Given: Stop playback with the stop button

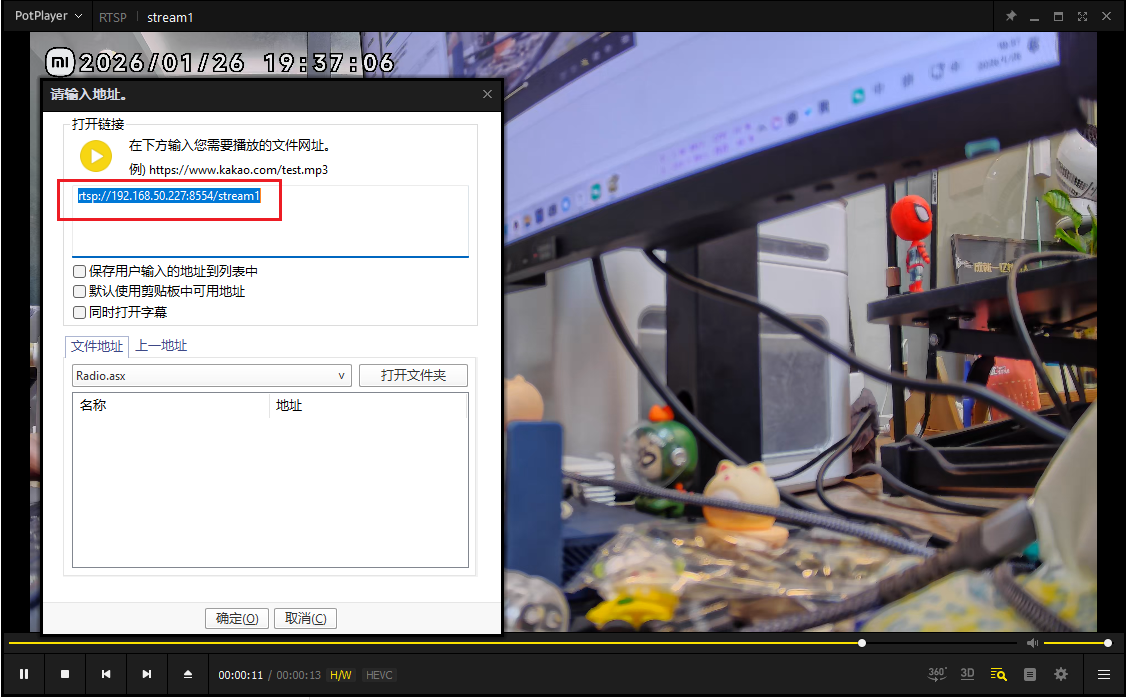Looking at the screenshot, I should [x=65, y=674].
